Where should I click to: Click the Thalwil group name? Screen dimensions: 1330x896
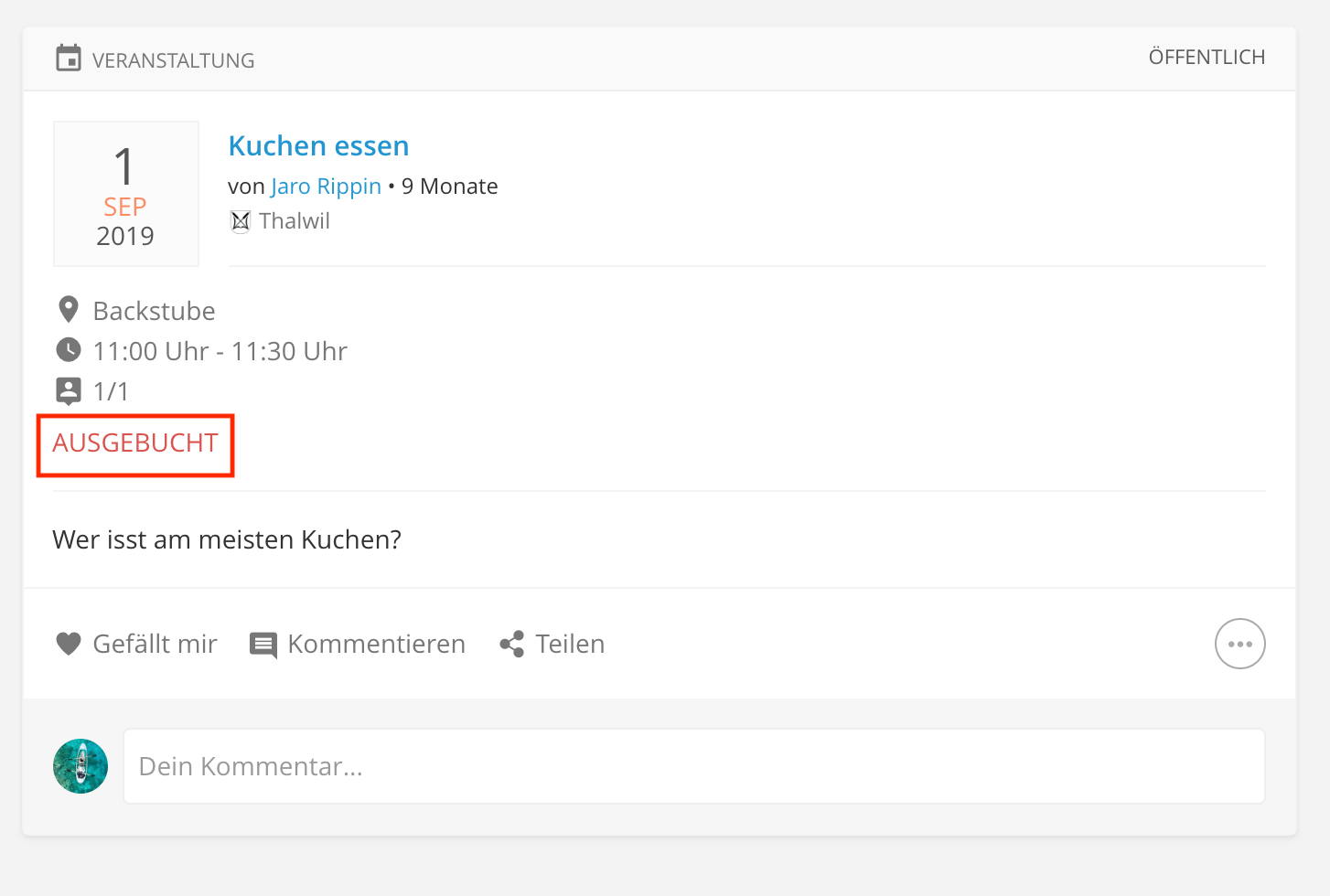click(295, 221)
